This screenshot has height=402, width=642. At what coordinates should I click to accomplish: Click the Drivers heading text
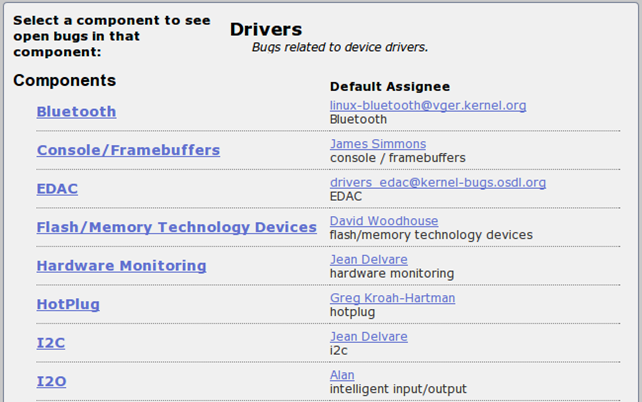pyautogui.click(x=265, y=30)
